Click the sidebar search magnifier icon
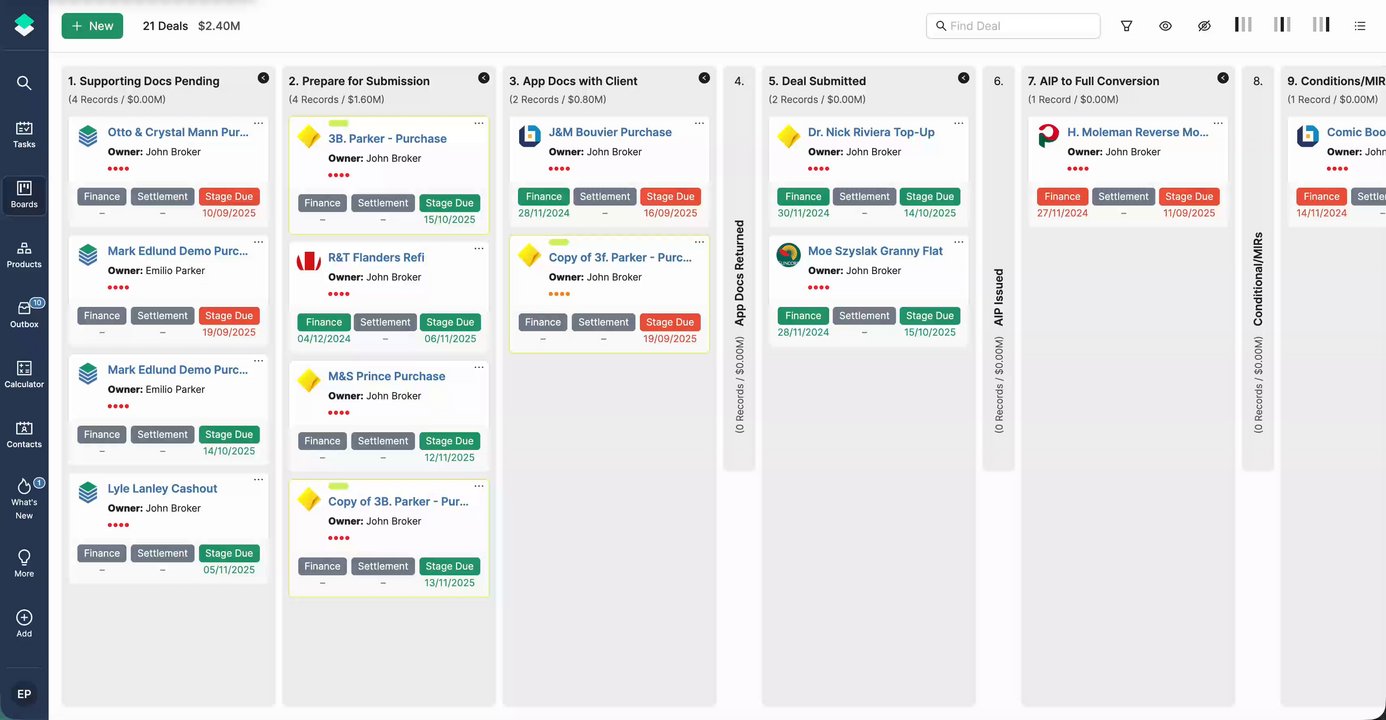The width and height of the screenshot is (1386, 720). [x=24, y=83]
